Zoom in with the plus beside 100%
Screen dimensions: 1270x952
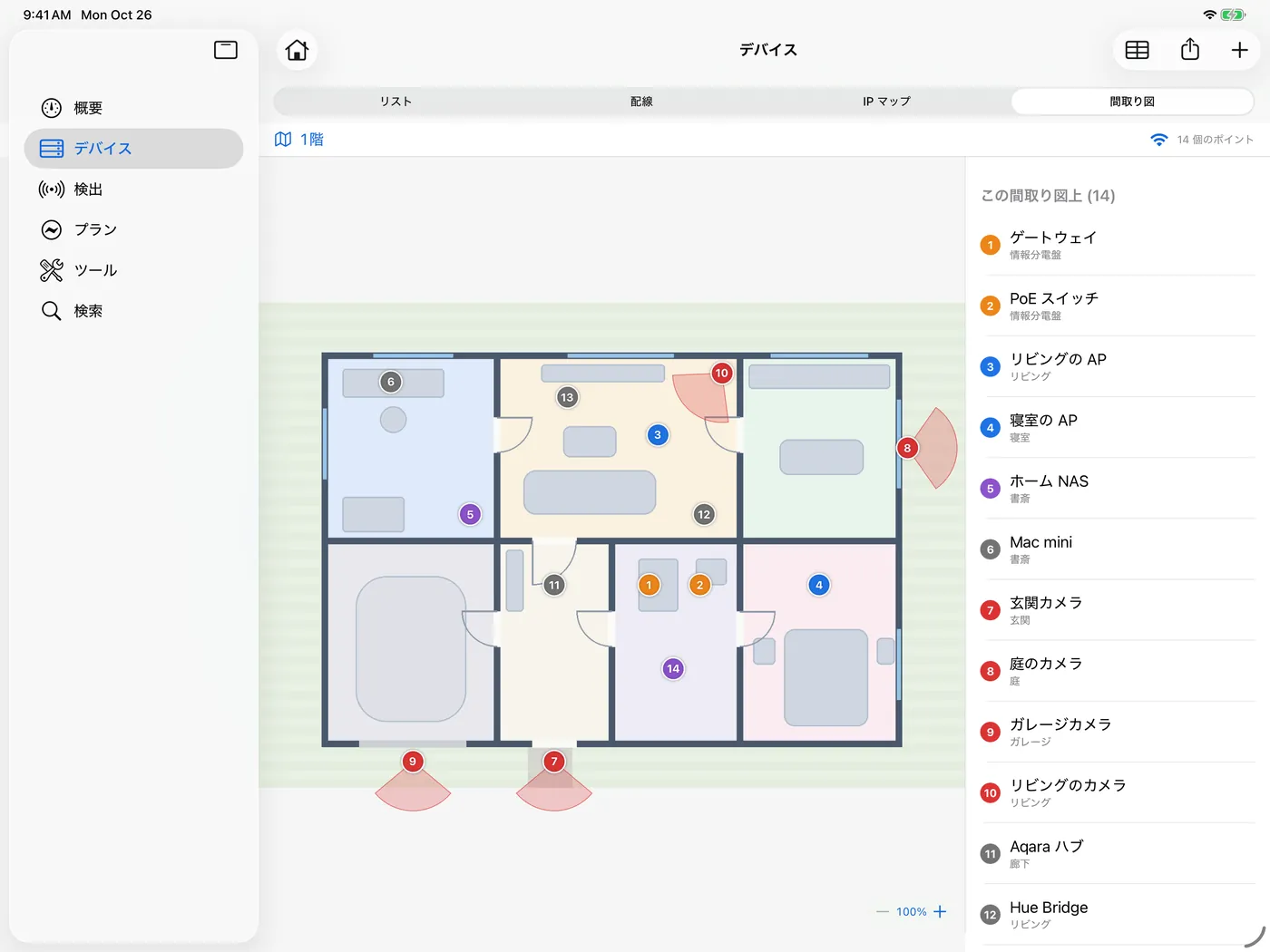[940, 911]
